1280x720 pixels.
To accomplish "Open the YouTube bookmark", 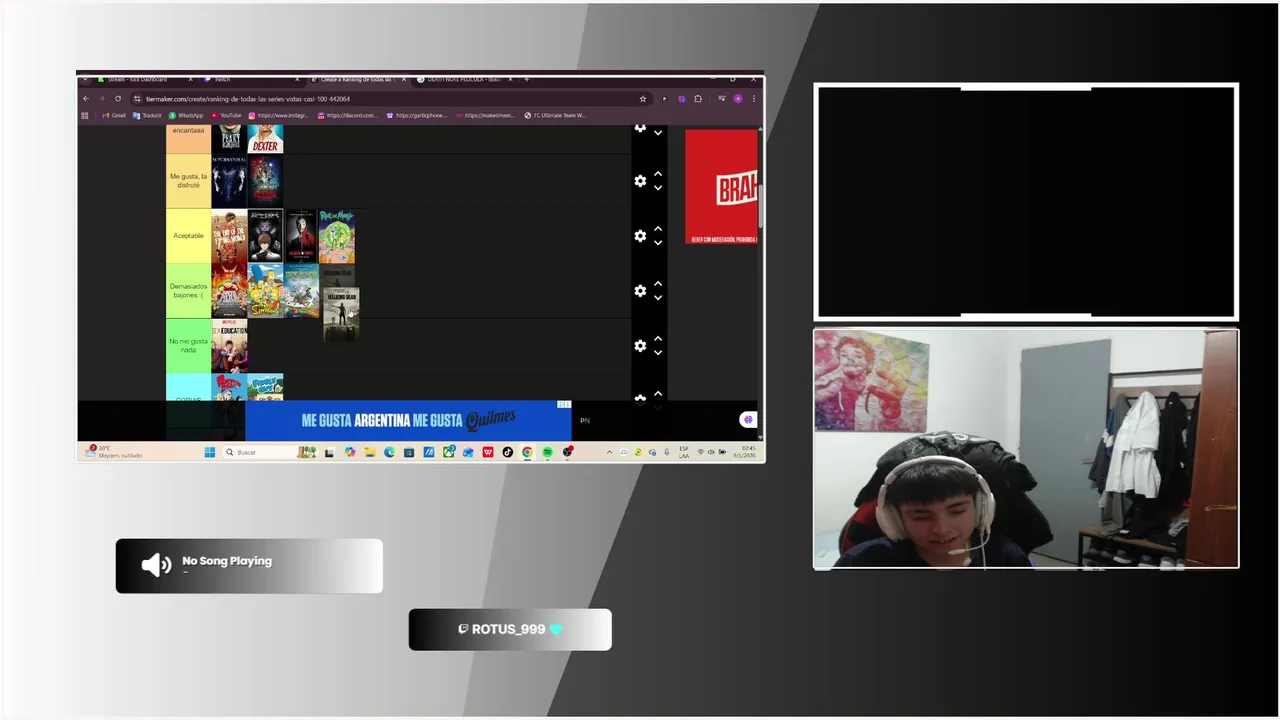I will pos(226,115).
